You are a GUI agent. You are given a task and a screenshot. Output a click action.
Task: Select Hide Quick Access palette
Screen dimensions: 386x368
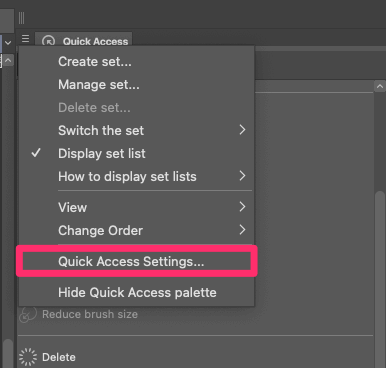tap(137, 292)
